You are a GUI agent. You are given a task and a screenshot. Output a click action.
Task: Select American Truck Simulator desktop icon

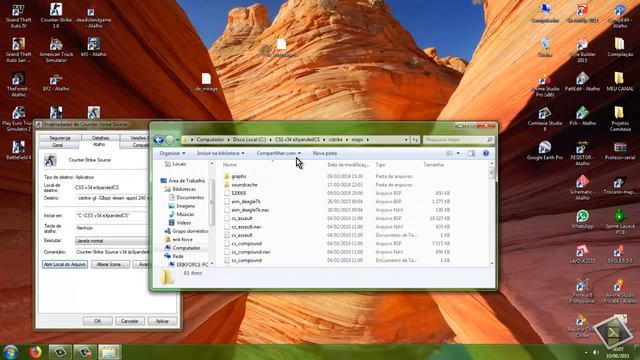[56, 50]
